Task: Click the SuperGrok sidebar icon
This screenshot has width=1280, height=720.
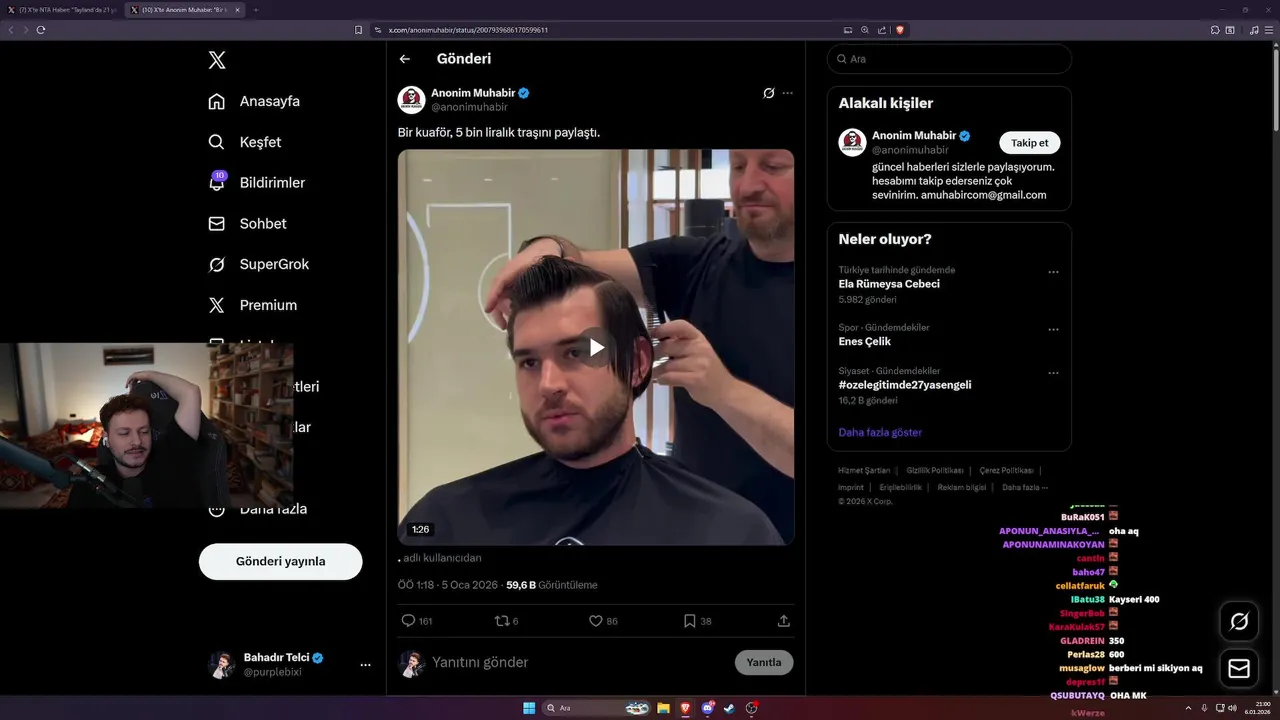Action: [x=216, y=264]
